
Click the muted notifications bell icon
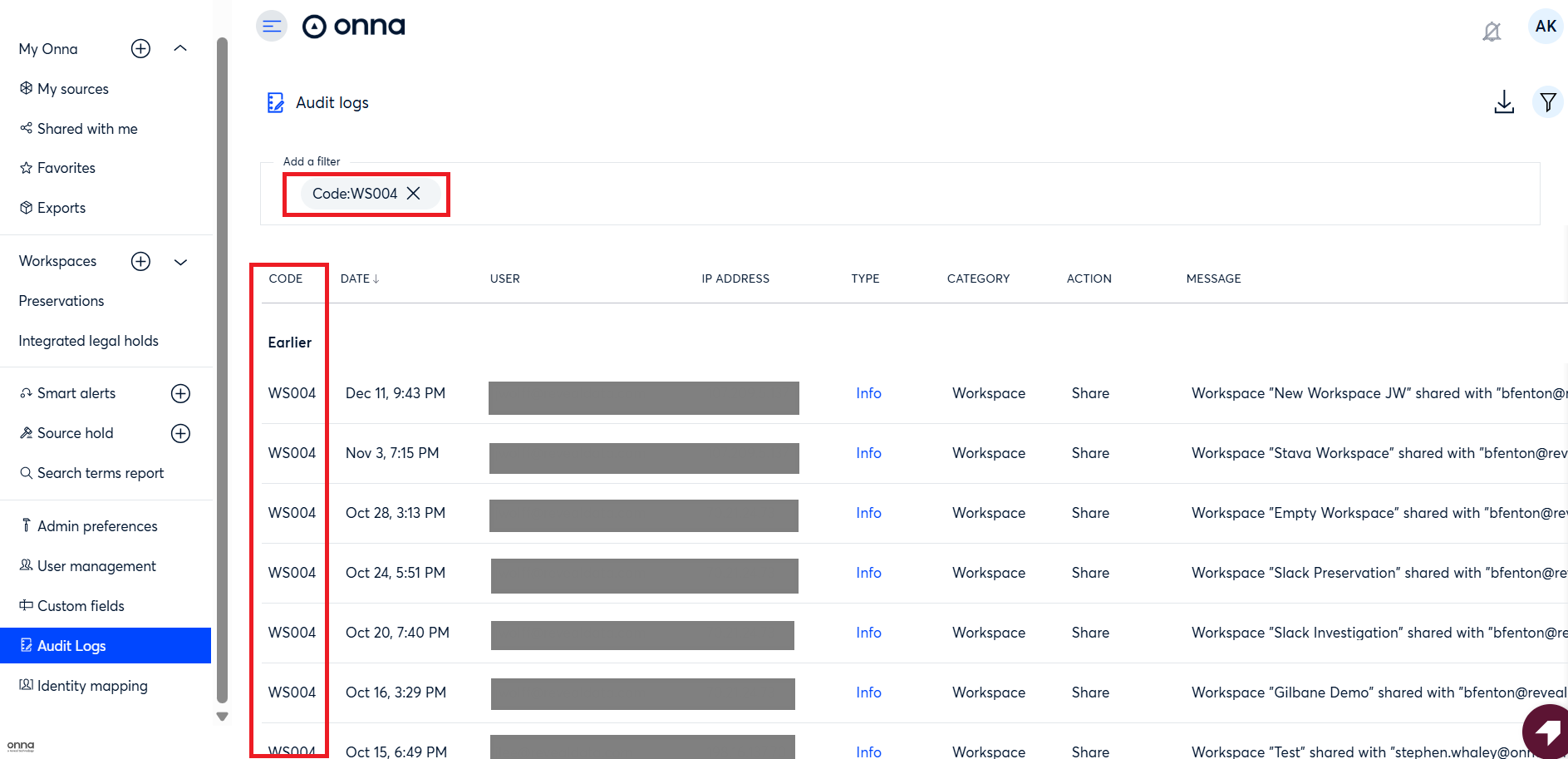point(1492,32)
